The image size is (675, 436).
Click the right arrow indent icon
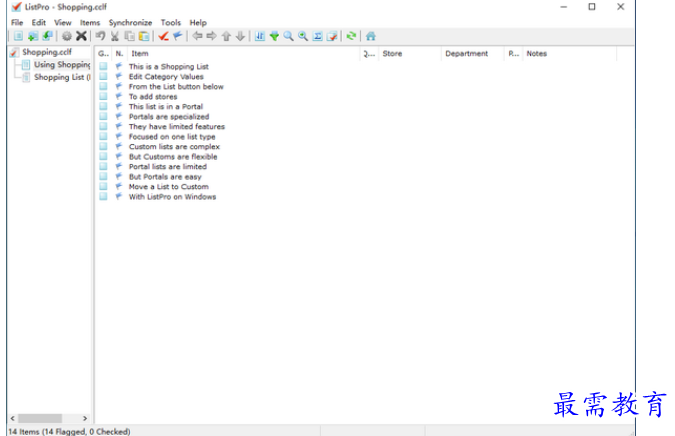pos(211,36)
